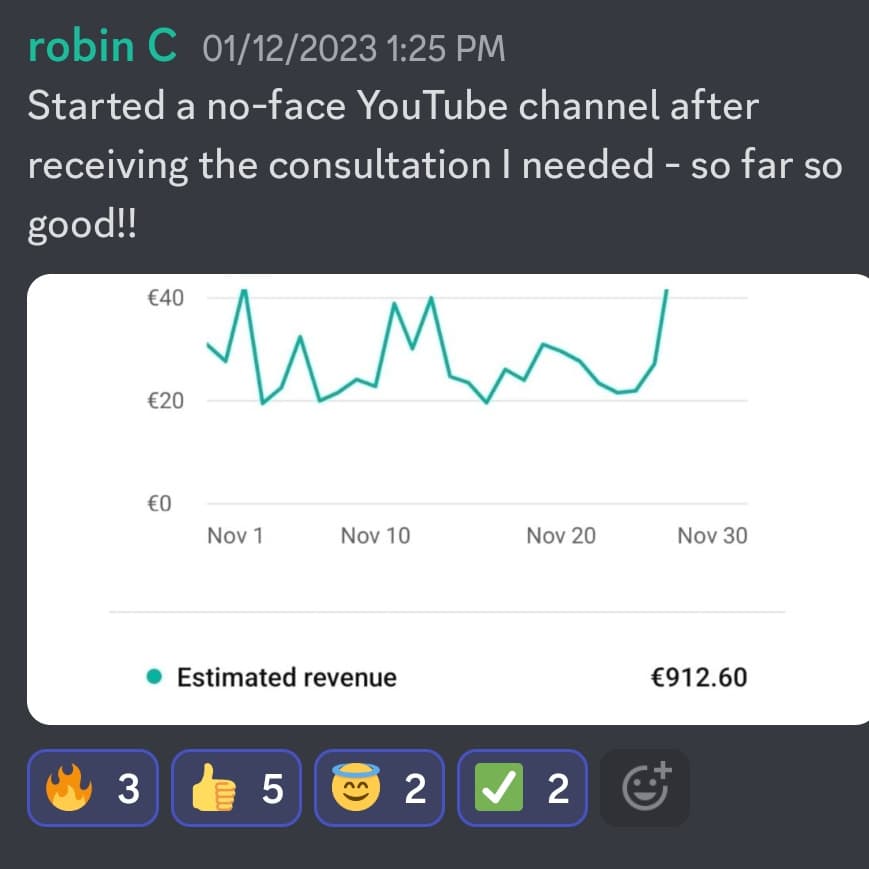This screenshot has width=869, height=869.
Task: Toggle the angel smiley halo reaction
Action: (x=380, y=788)
